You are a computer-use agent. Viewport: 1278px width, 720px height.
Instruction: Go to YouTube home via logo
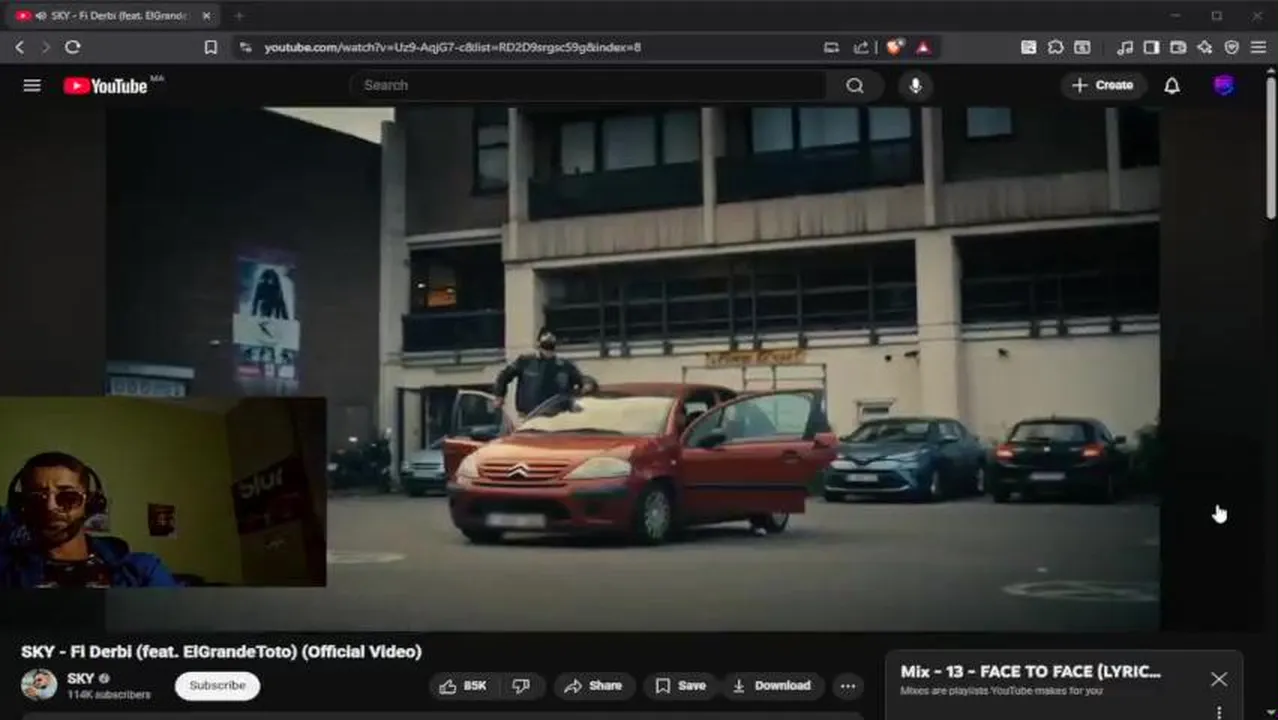pos(105,86)
